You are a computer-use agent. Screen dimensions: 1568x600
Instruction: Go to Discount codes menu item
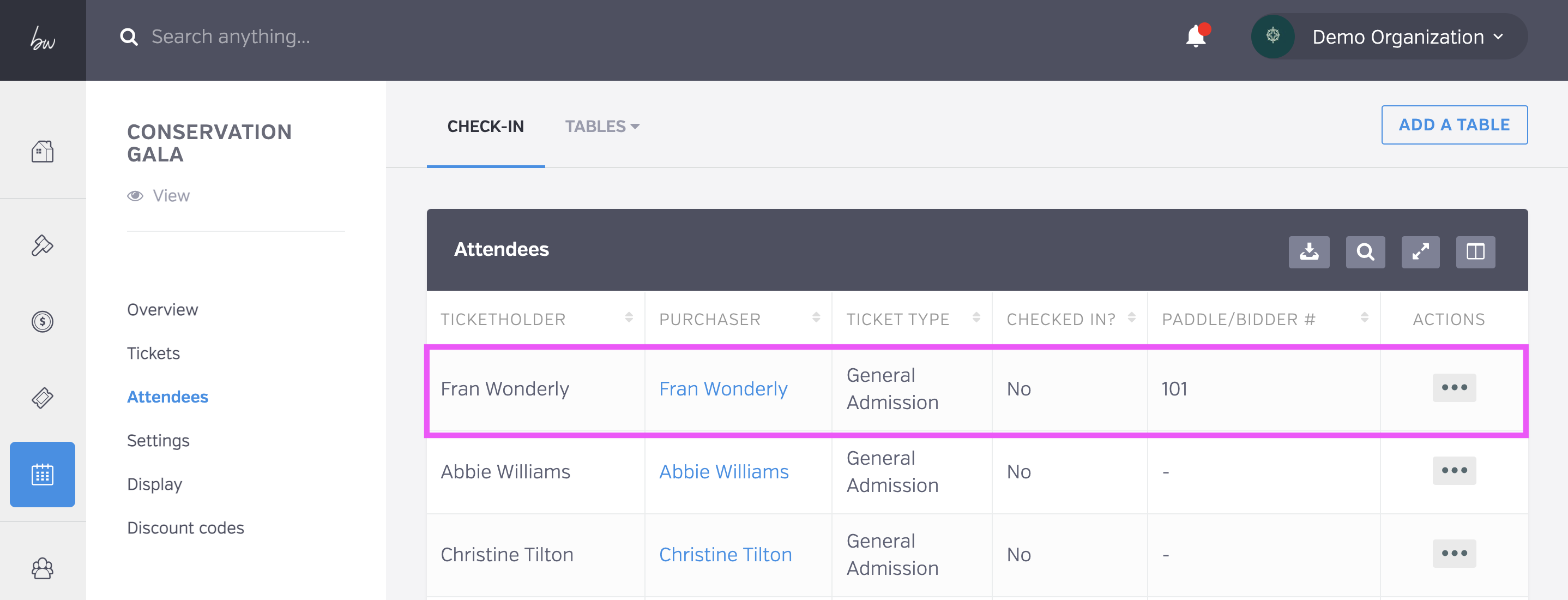pos(185,527)
